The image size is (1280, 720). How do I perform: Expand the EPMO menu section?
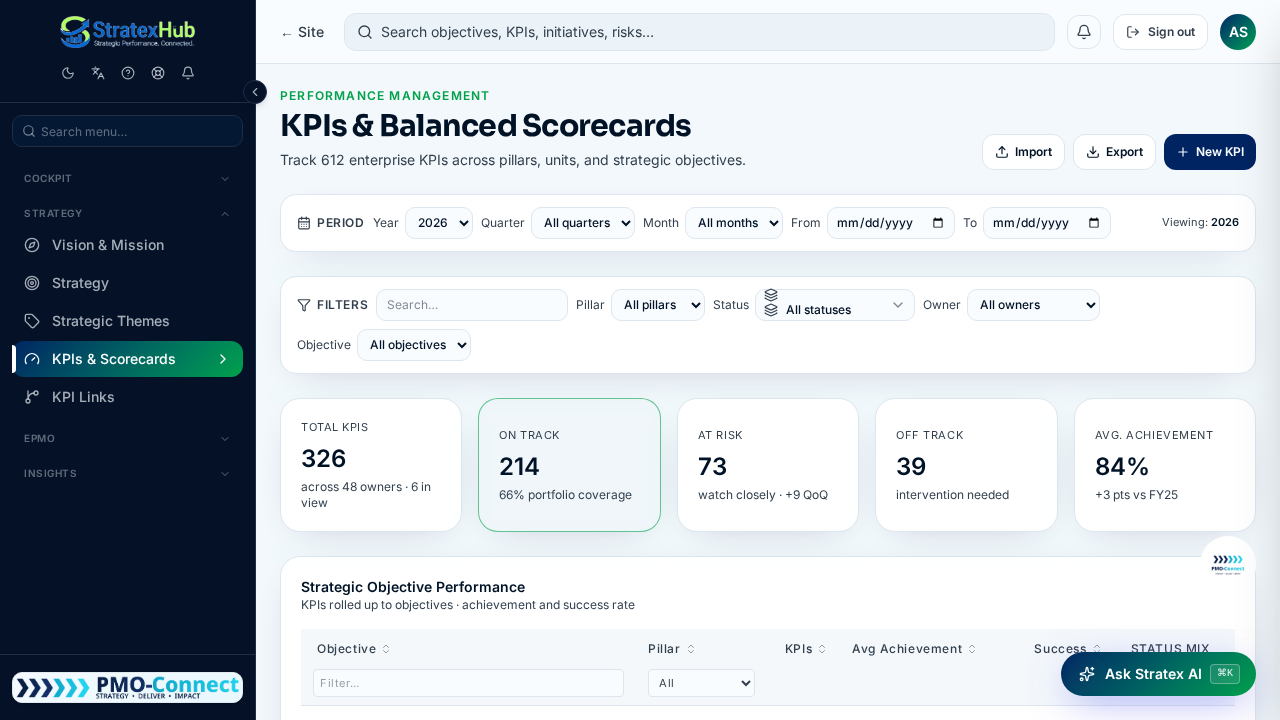click(x=127, y=438)
